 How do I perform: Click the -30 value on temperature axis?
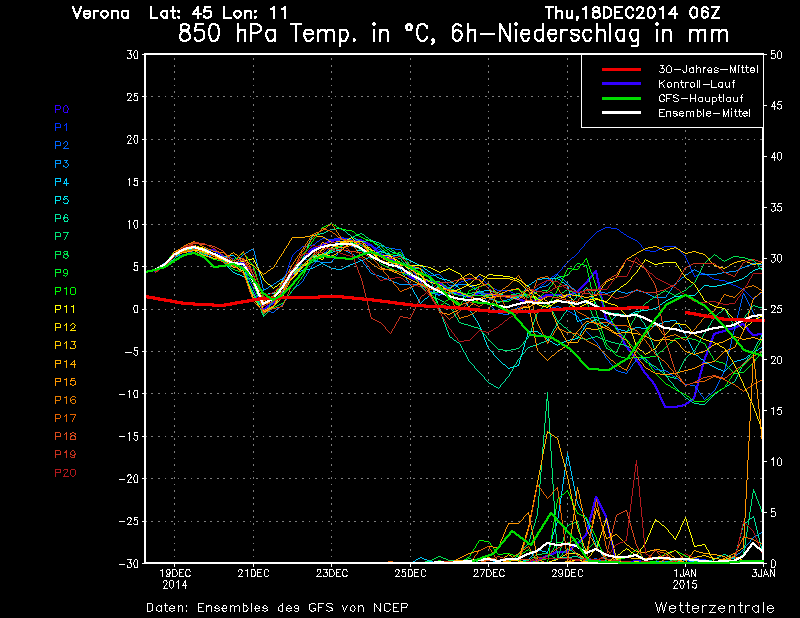point(129,563)
